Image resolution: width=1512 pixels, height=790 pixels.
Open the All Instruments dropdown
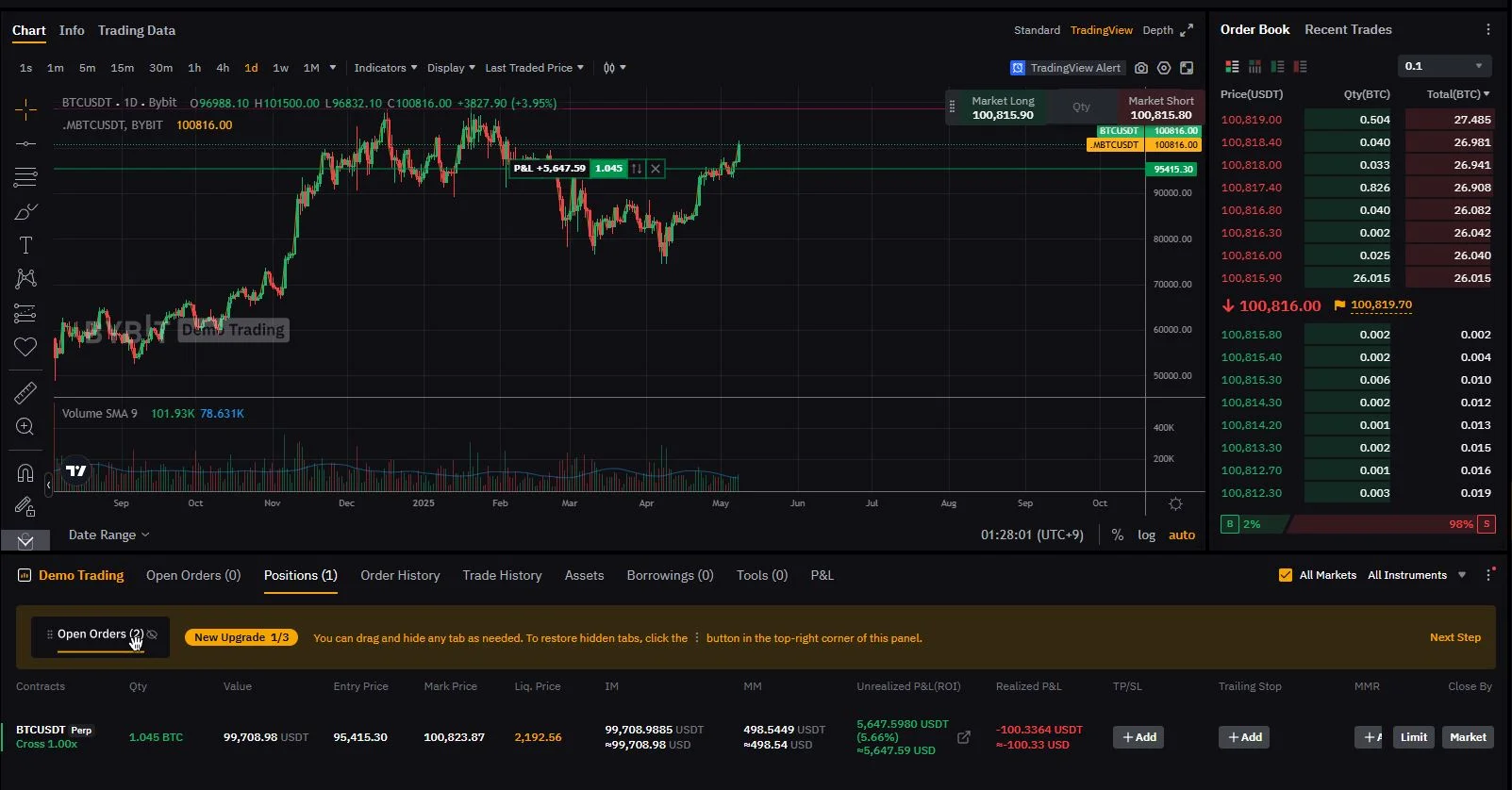(x=1417, y=575)
